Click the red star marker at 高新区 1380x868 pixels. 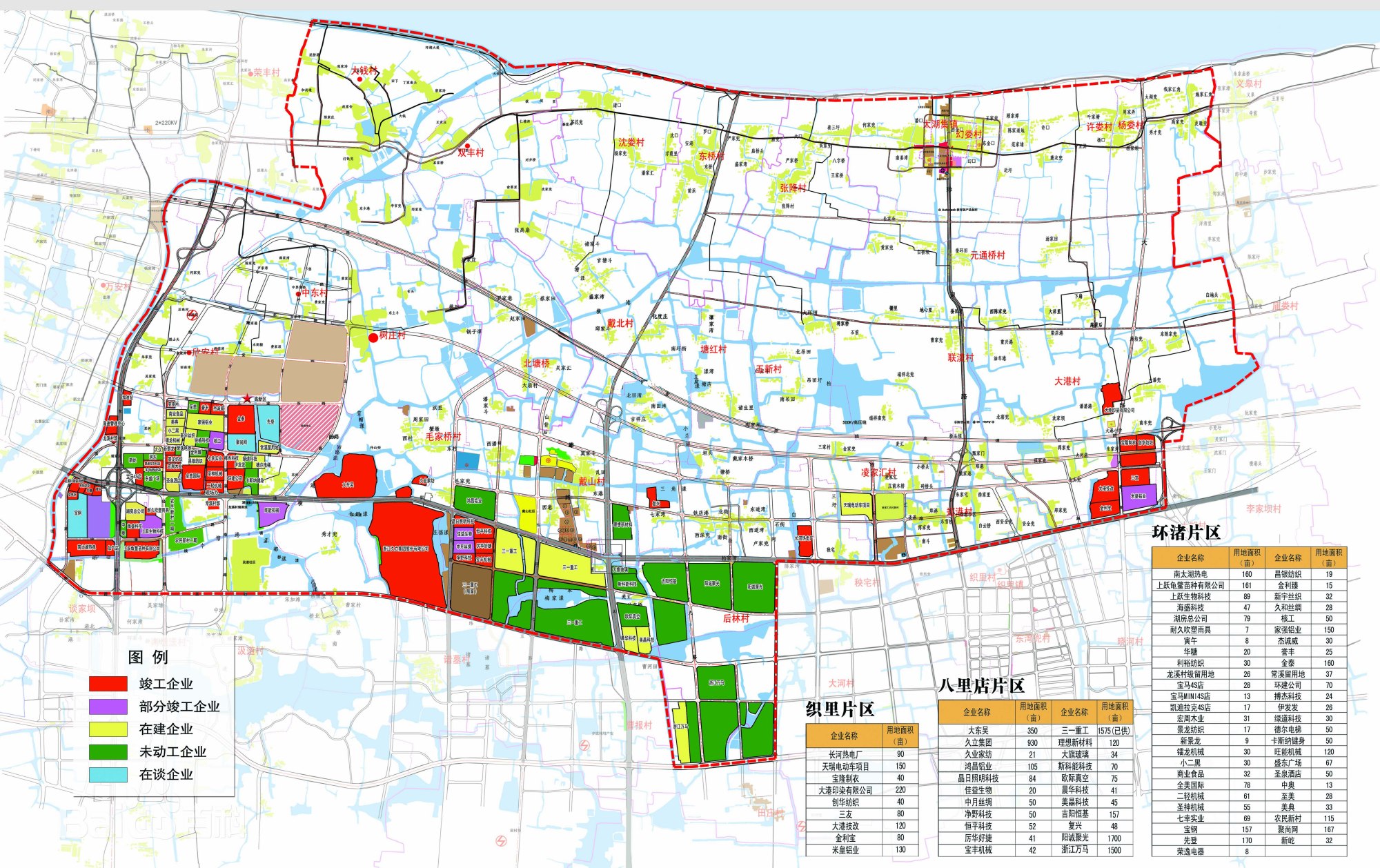tap(247, 399)
